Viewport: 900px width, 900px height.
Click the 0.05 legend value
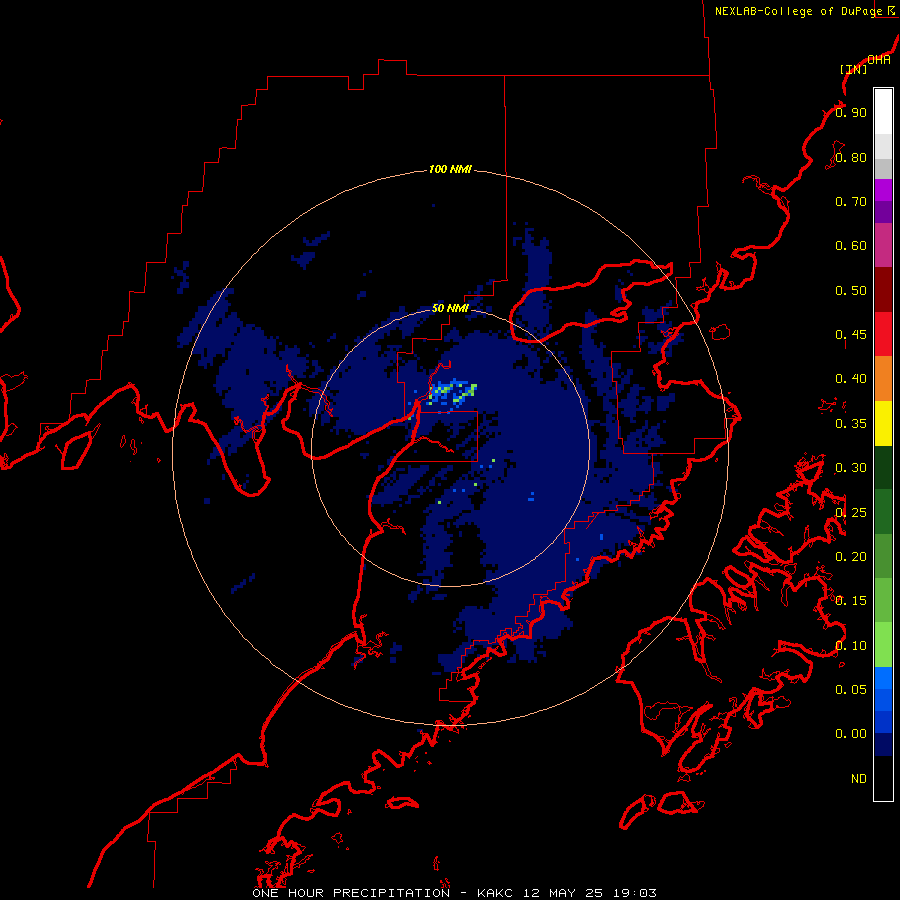coord(851,689)
